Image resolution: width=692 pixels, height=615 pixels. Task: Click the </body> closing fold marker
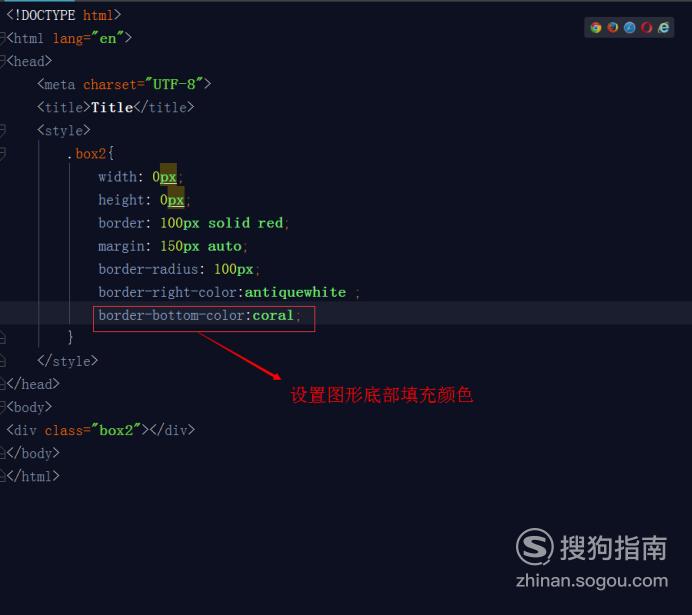3,453
